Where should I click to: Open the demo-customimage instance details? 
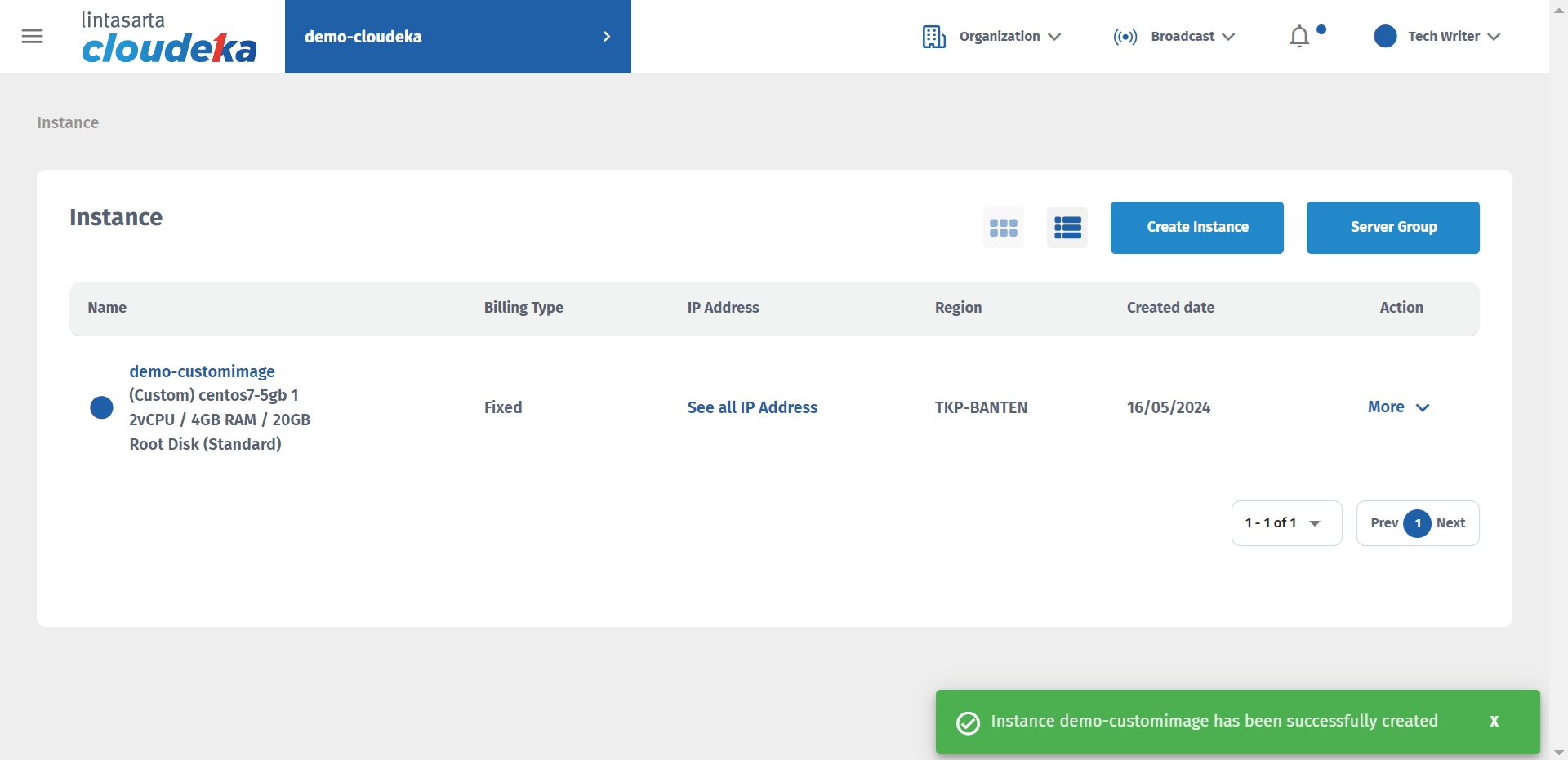tap(202, 371)
